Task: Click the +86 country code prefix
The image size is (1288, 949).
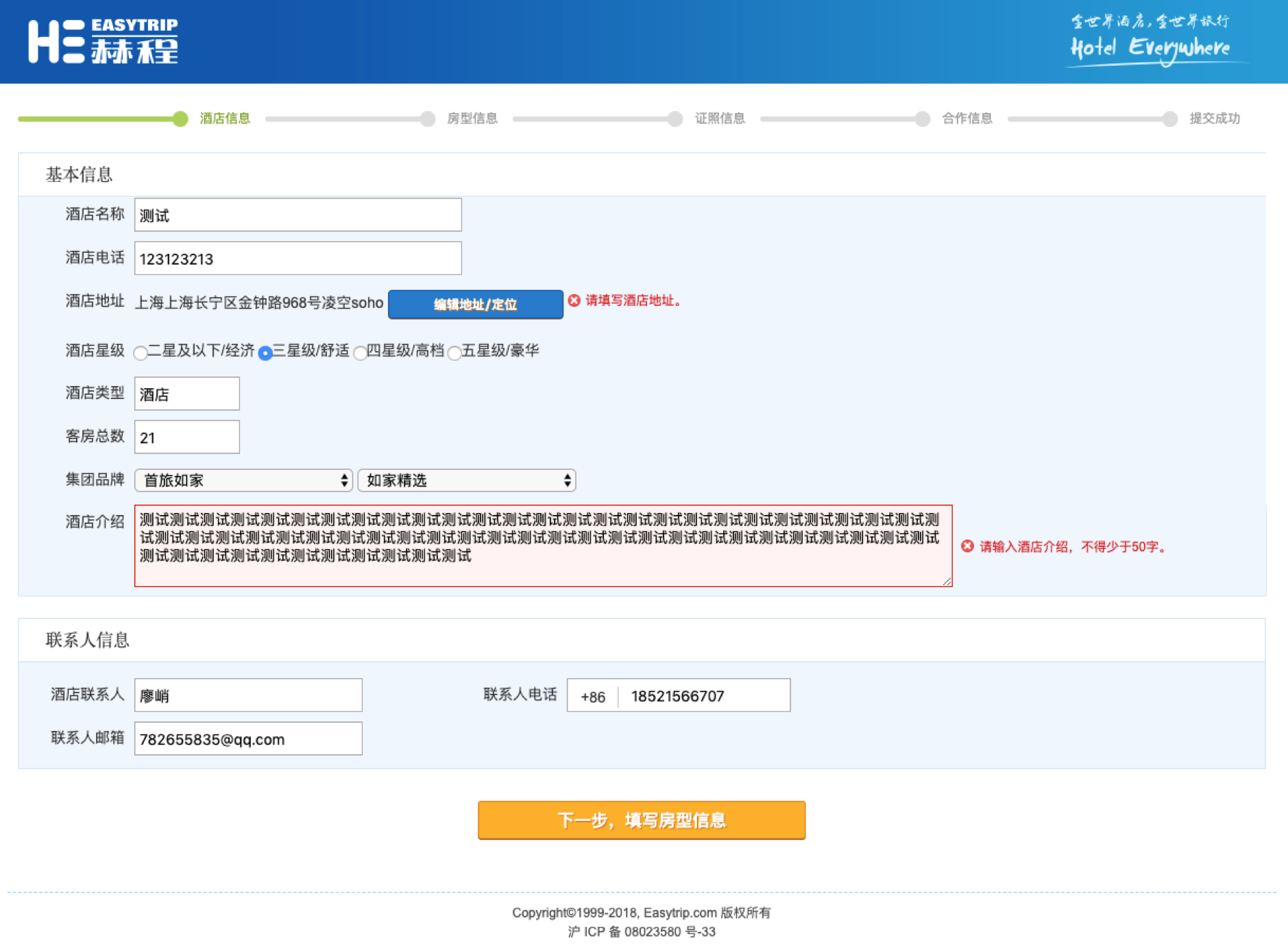Action: pos(593,697)
